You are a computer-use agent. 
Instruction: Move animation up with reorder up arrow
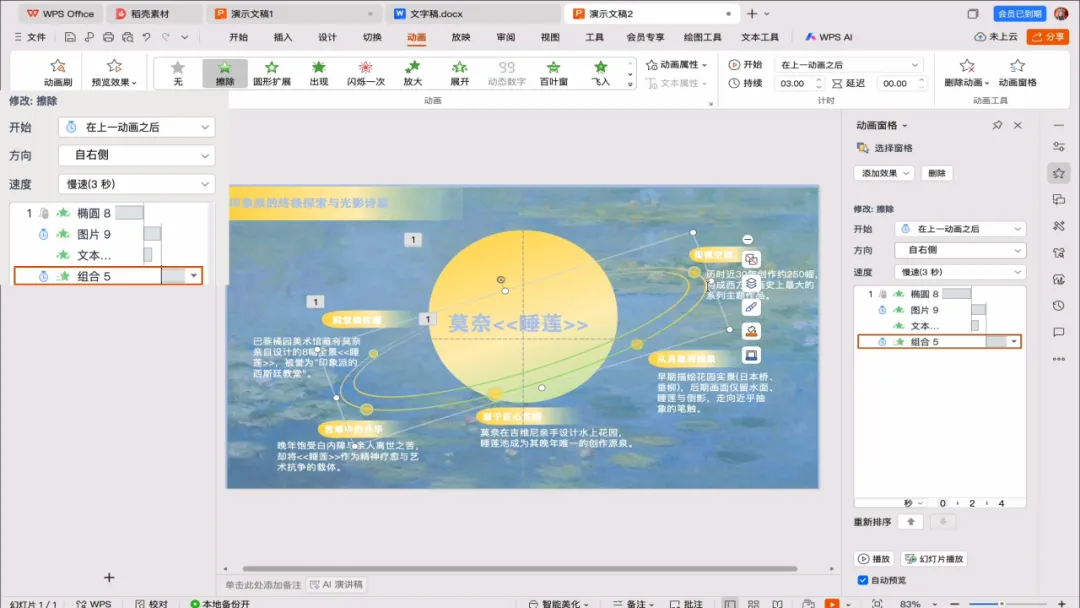click(x=911, y=522)
